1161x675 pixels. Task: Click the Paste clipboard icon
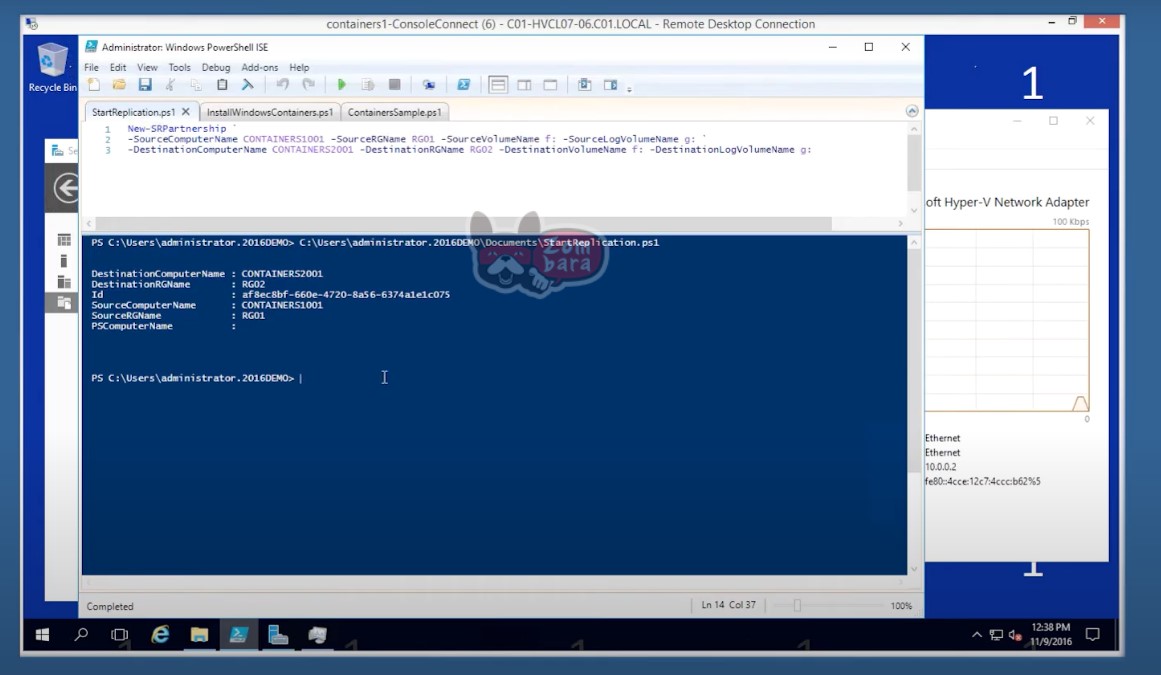click(222, 85)
